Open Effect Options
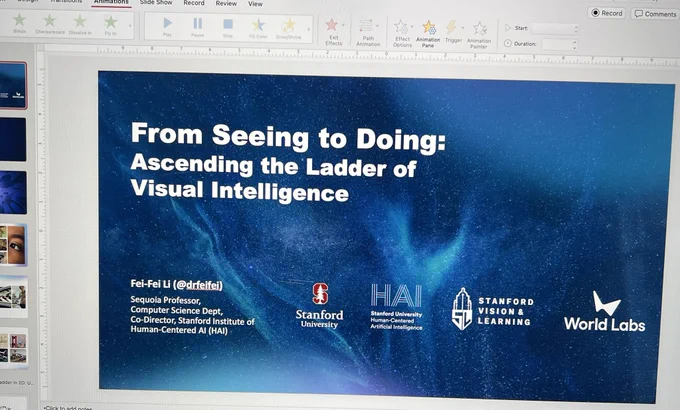The width and height of the screenshot is (680, 410). click(x=402, y=33)
